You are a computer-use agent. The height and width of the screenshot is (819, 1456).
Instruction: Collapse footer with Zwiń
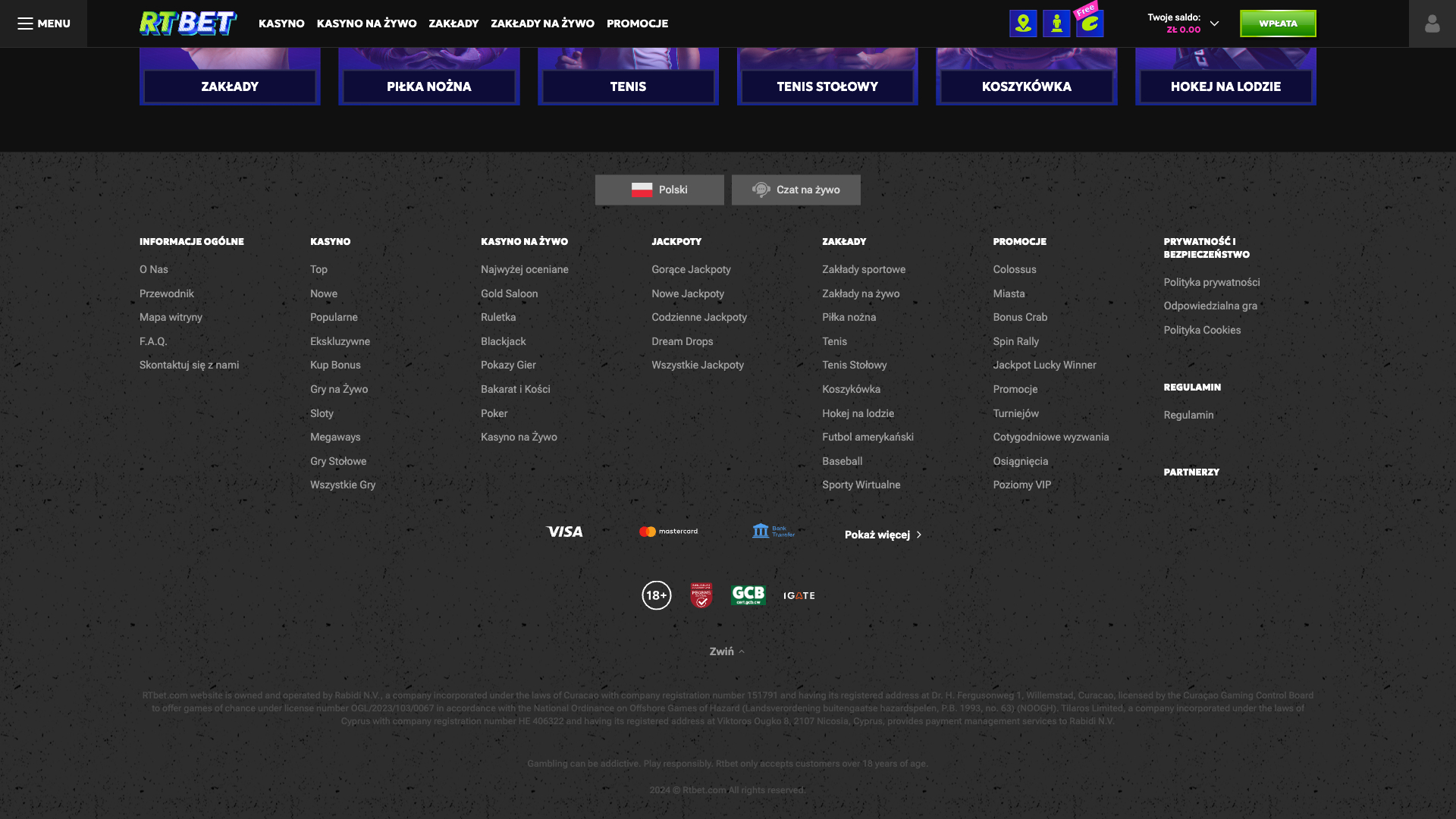coord(727,651)
